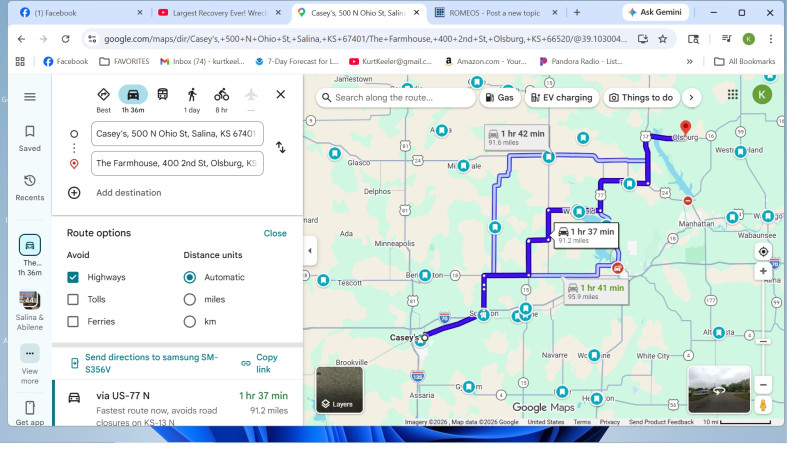
Task: Edit the Casey's starting point field
Action: [x=177, y=134]
